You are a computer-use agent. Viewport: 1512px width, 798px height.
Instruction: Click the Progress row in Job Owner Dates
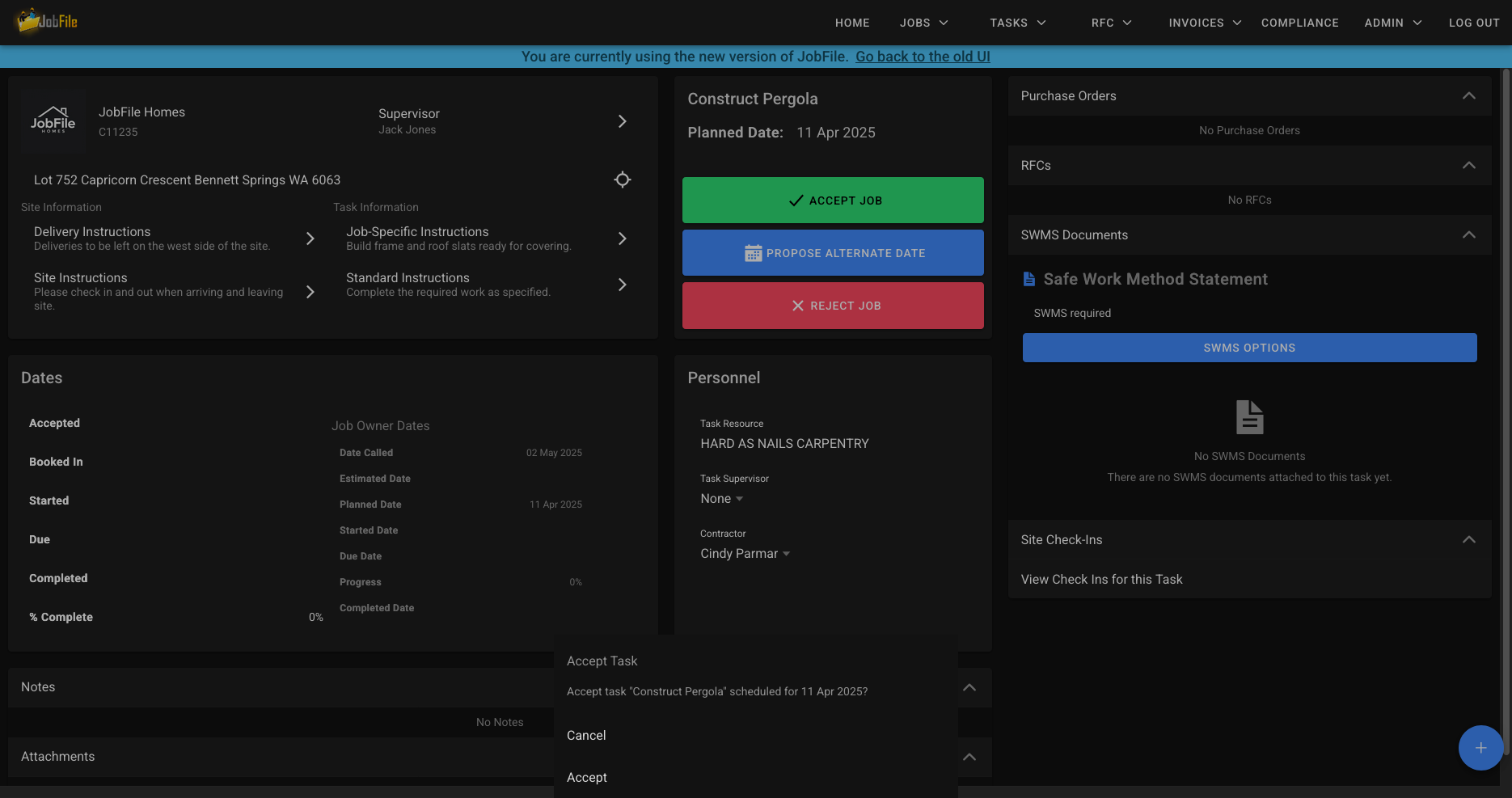click(461, 582)
